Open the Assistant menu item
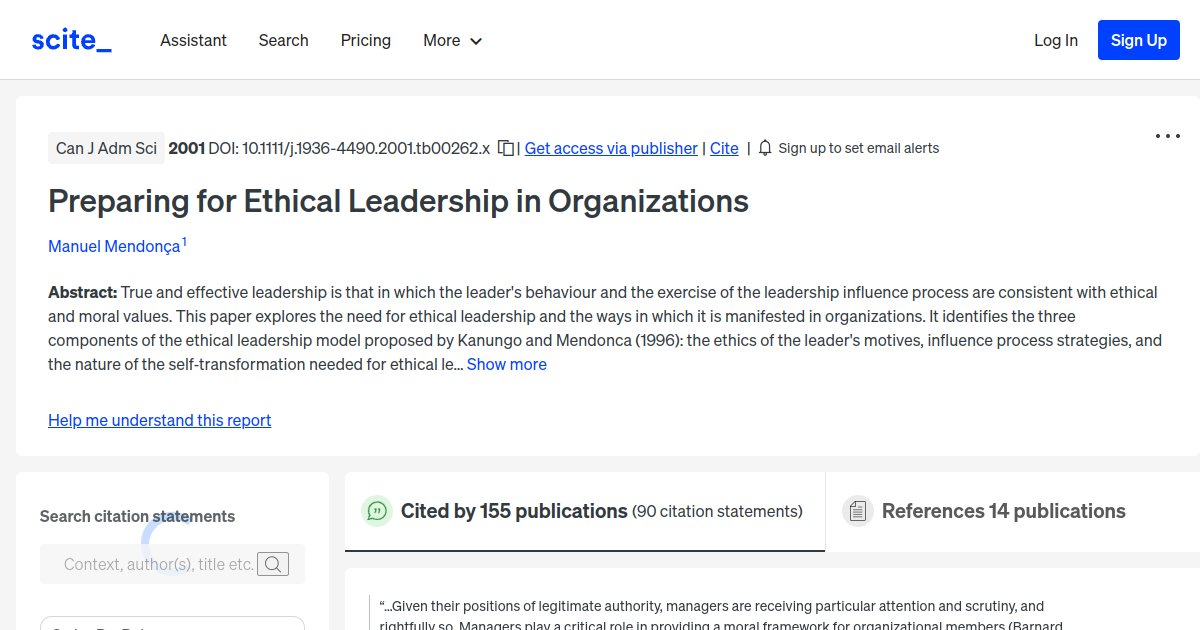Image resolution: width=1200 pixels, height=630 pixels. pos(193,40)
